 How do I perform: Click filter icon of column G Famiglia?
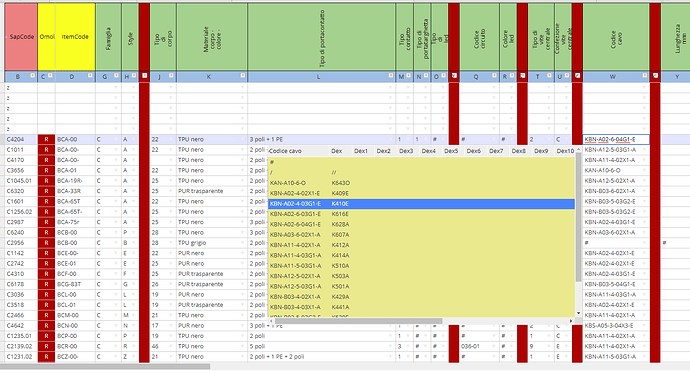point(116,76)
